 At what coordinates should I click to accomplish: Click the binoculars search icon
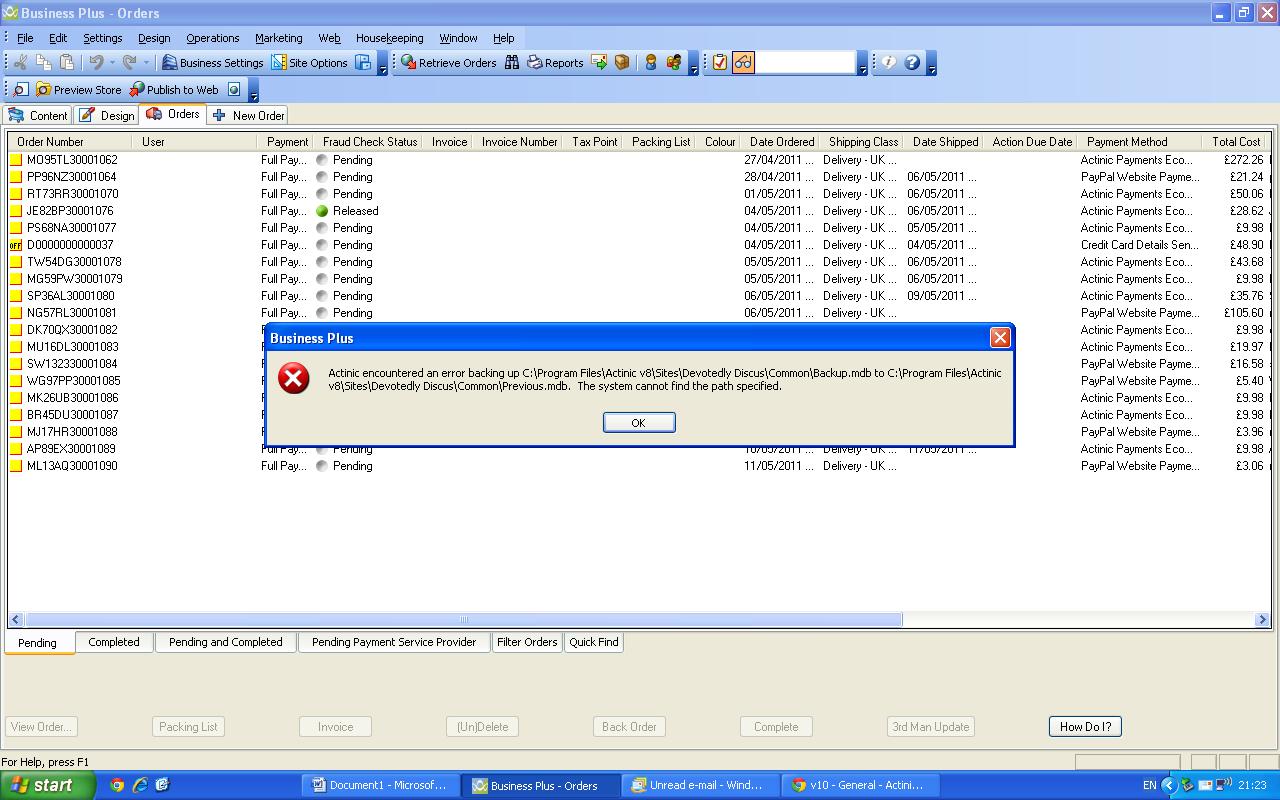[512, 63]
